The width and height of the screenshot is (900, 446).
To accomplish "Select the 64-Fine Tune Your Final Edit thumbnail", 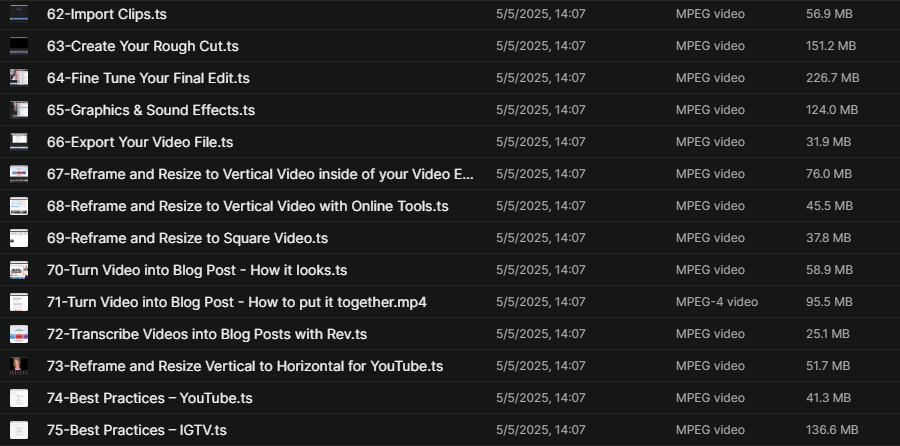I will [x=19, y=78].
